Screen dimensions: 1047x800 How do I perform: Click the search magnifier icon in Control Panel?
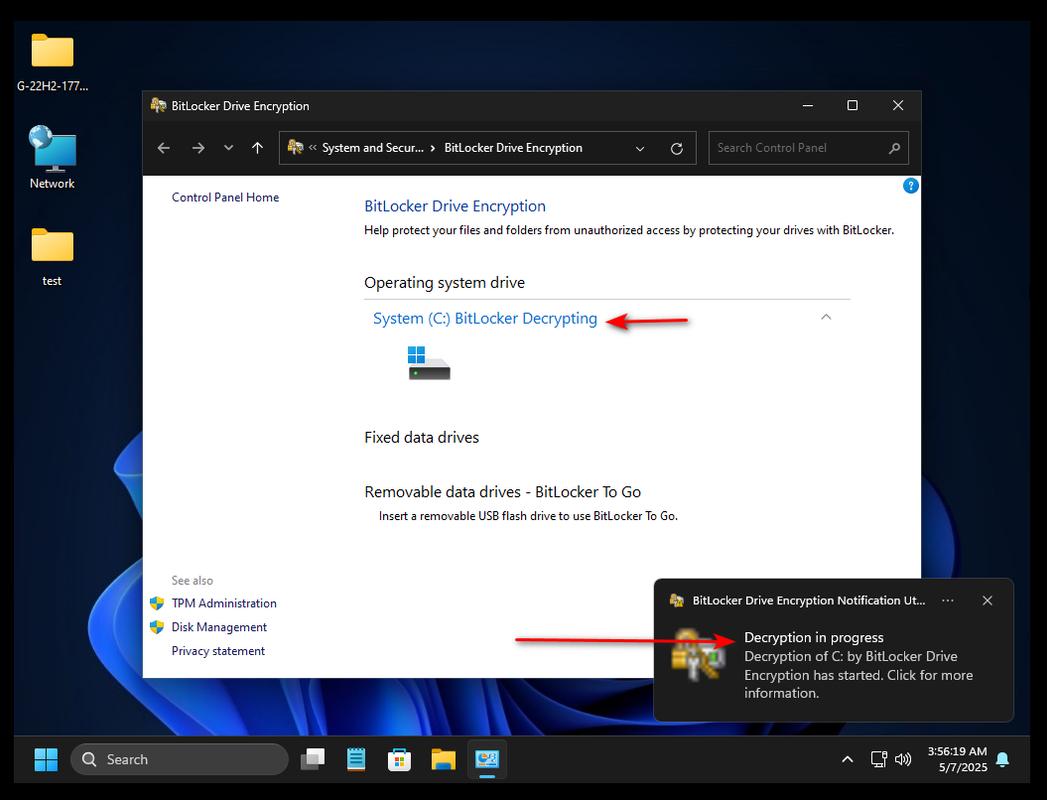(894, 148)
